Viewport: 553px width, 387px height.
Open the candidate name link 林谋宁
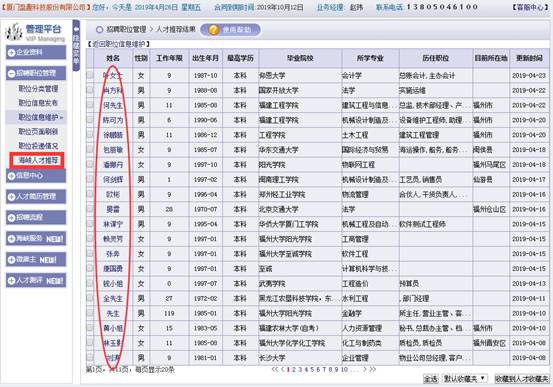pyautogui.click(x=113, y=224)
